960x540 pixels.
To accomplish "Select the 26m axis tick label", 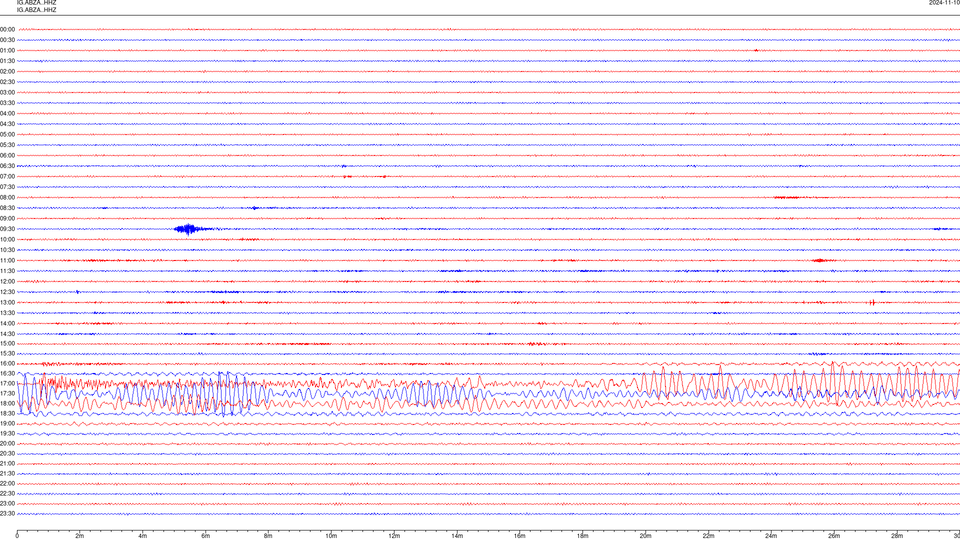I will pos(834,536).
